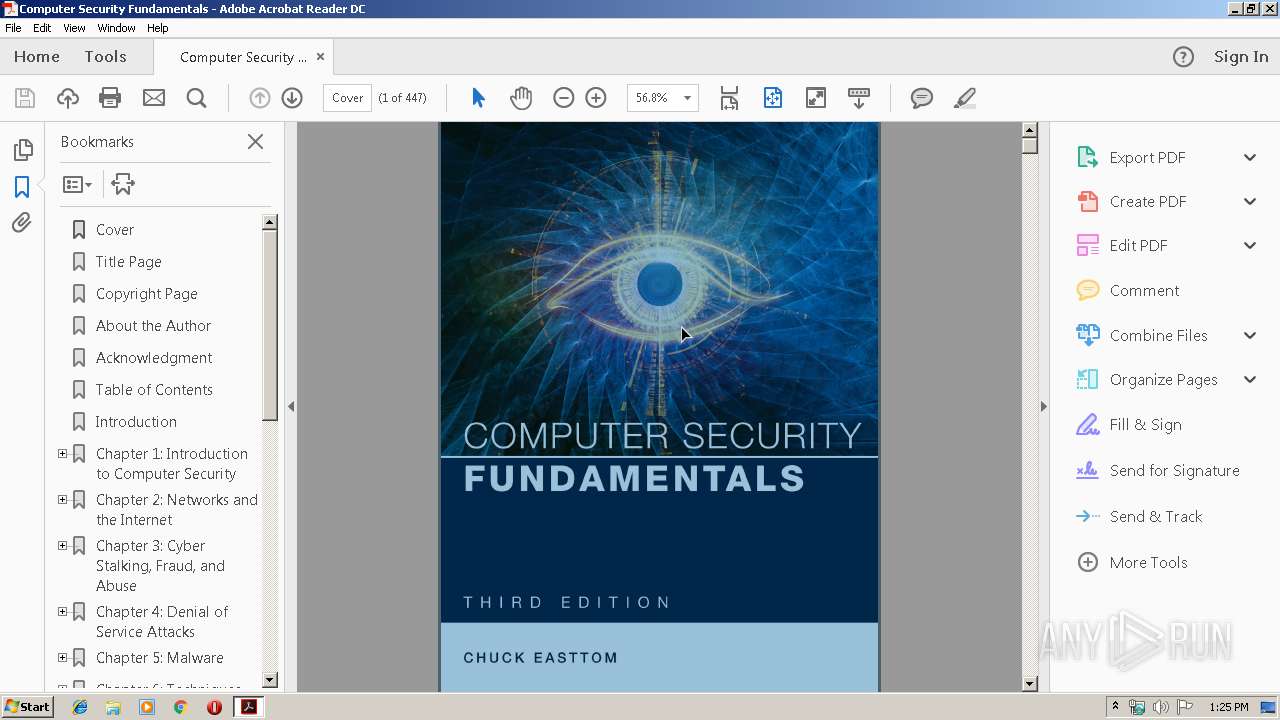Zoom in with the plus icon
This screenshot has height=720, width=1280.
tap(596, 98)
